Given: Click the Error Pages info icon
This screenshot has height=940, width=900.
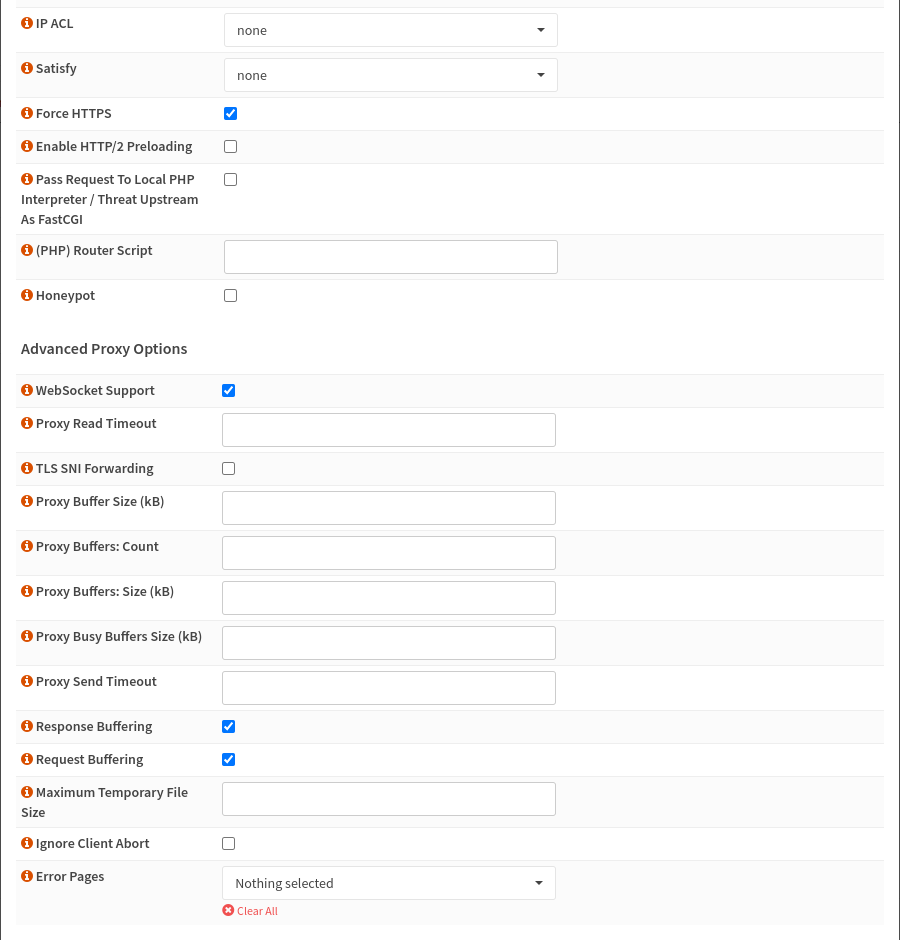Looking at the screenshot, I should (26, 875).
